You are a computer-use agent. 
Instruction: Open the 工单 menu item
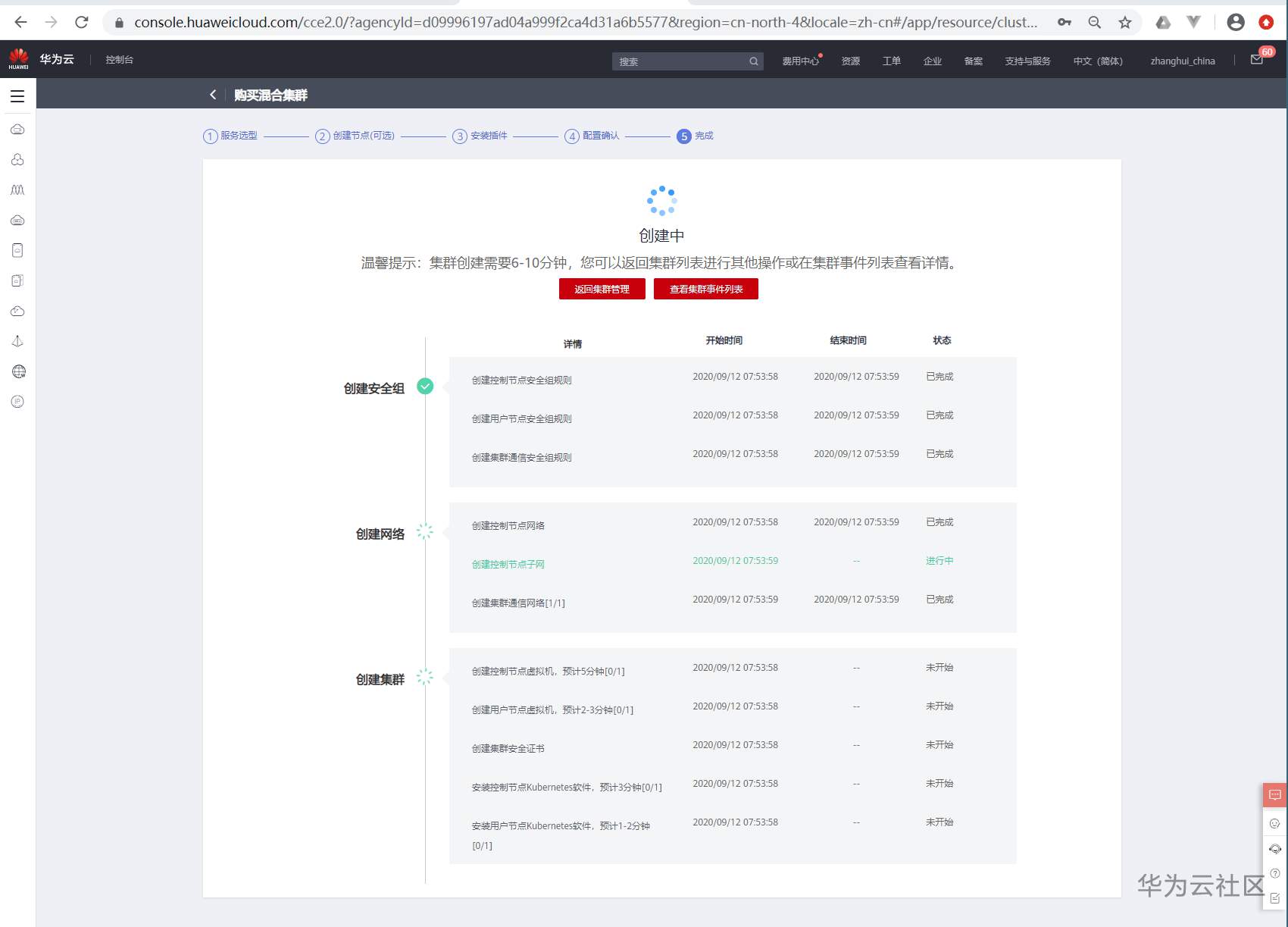point(892,61)
